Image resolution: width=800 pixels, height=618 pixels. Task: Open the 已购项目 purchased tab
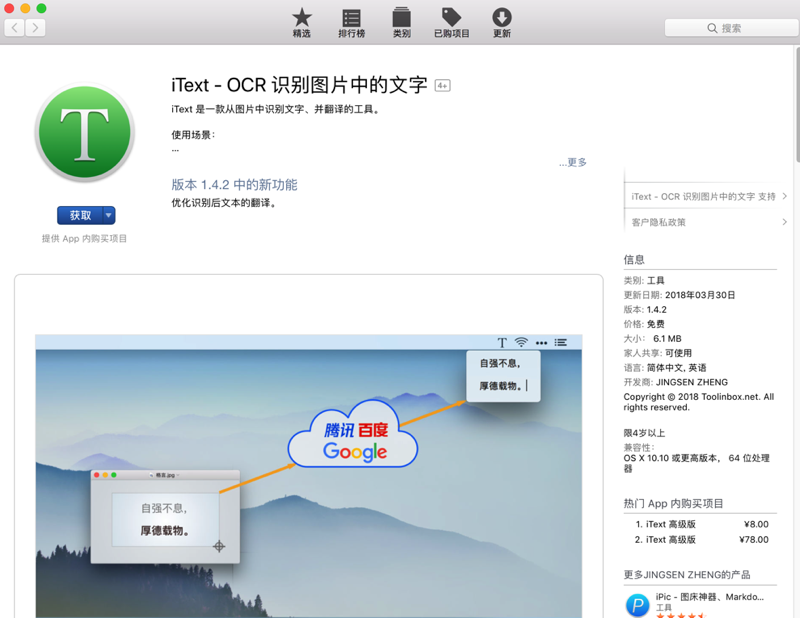pyautogui.click(x=452, y=23)
